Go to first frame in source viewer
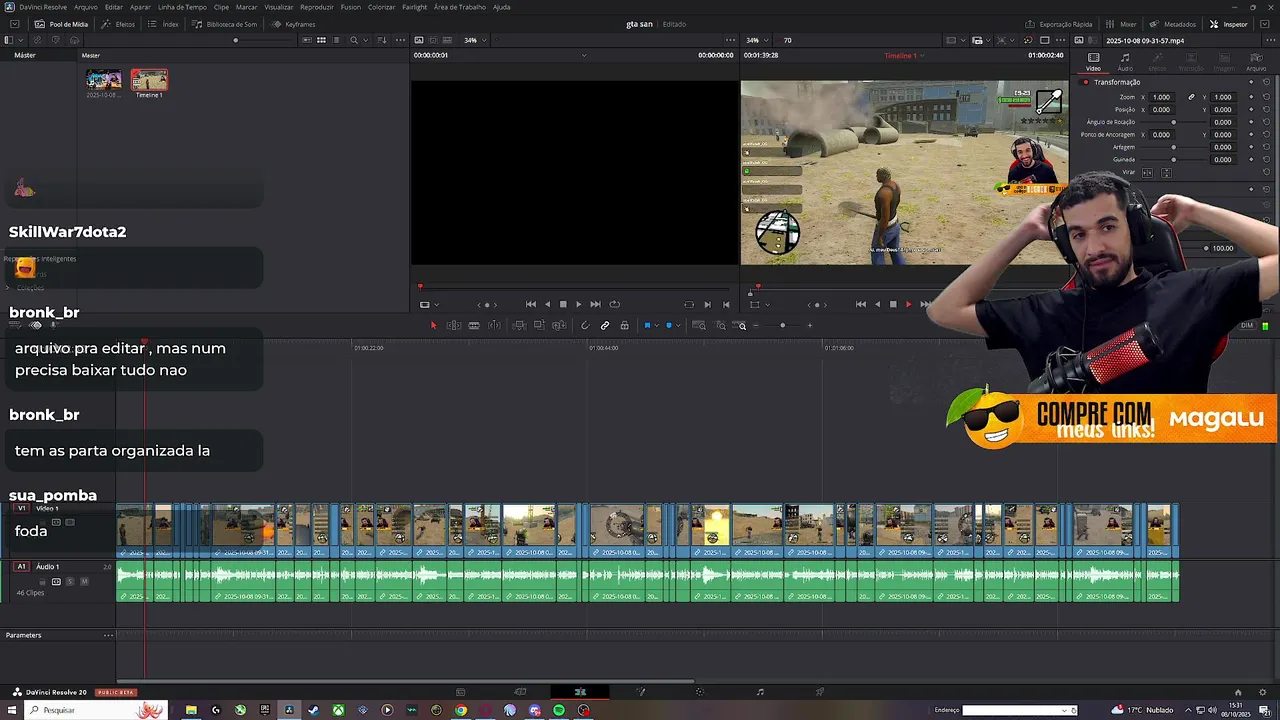This screenshot has height=720, width=1280. click(x=531, y=304)
